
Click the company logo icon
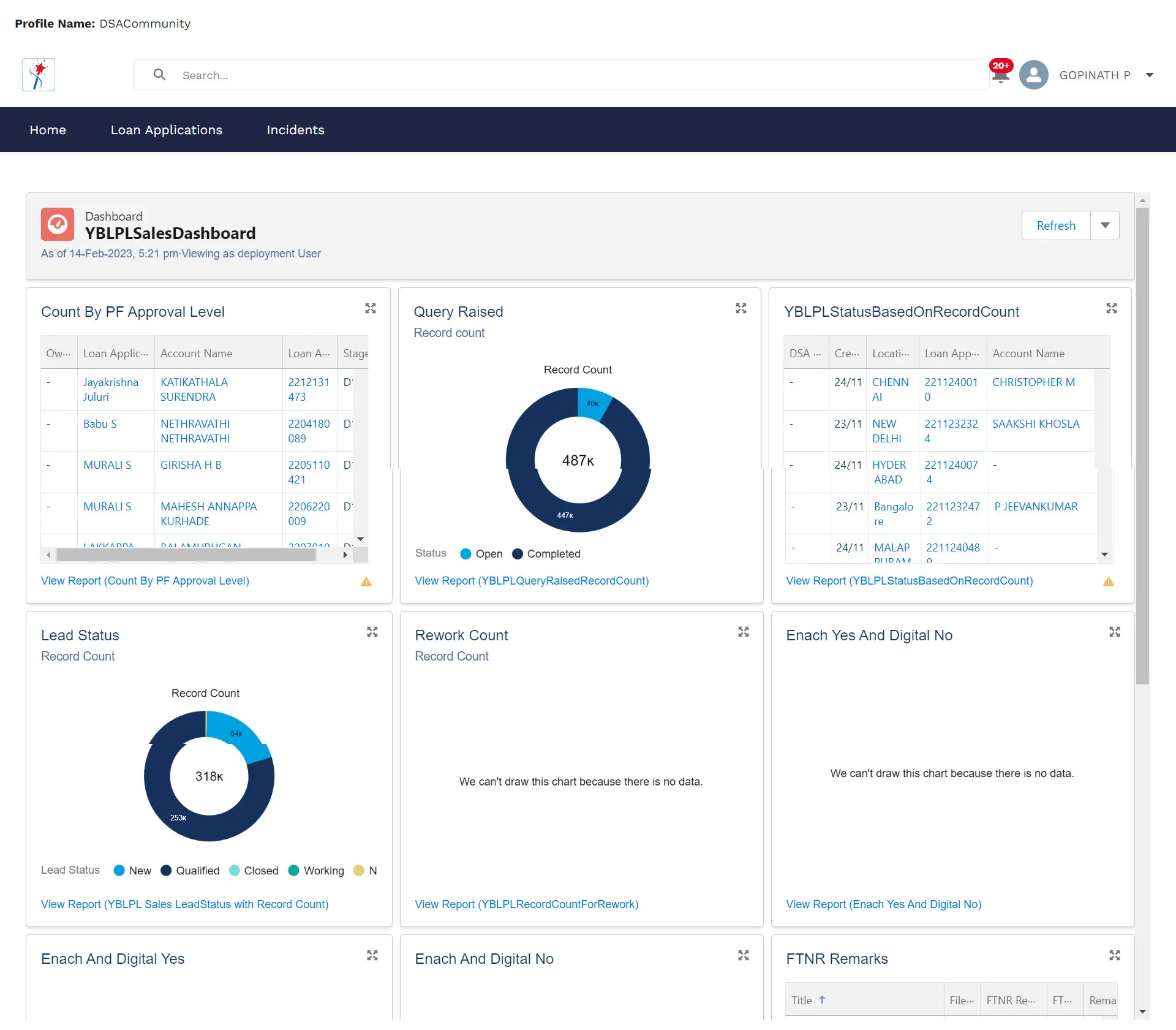pos(39,75)
